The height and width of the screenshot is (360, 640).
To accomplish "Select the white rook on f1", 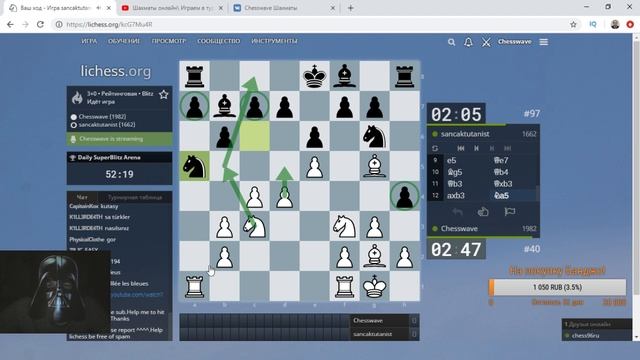I will pyautogui.click(x=344, y=287).
